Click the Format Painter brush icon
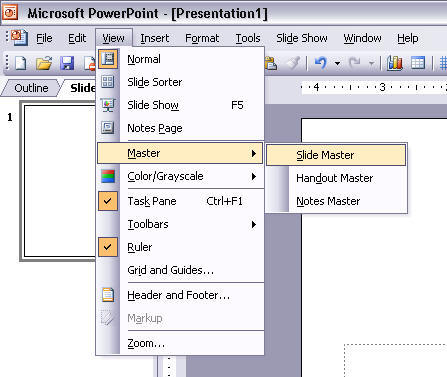 tap(293, 63)
